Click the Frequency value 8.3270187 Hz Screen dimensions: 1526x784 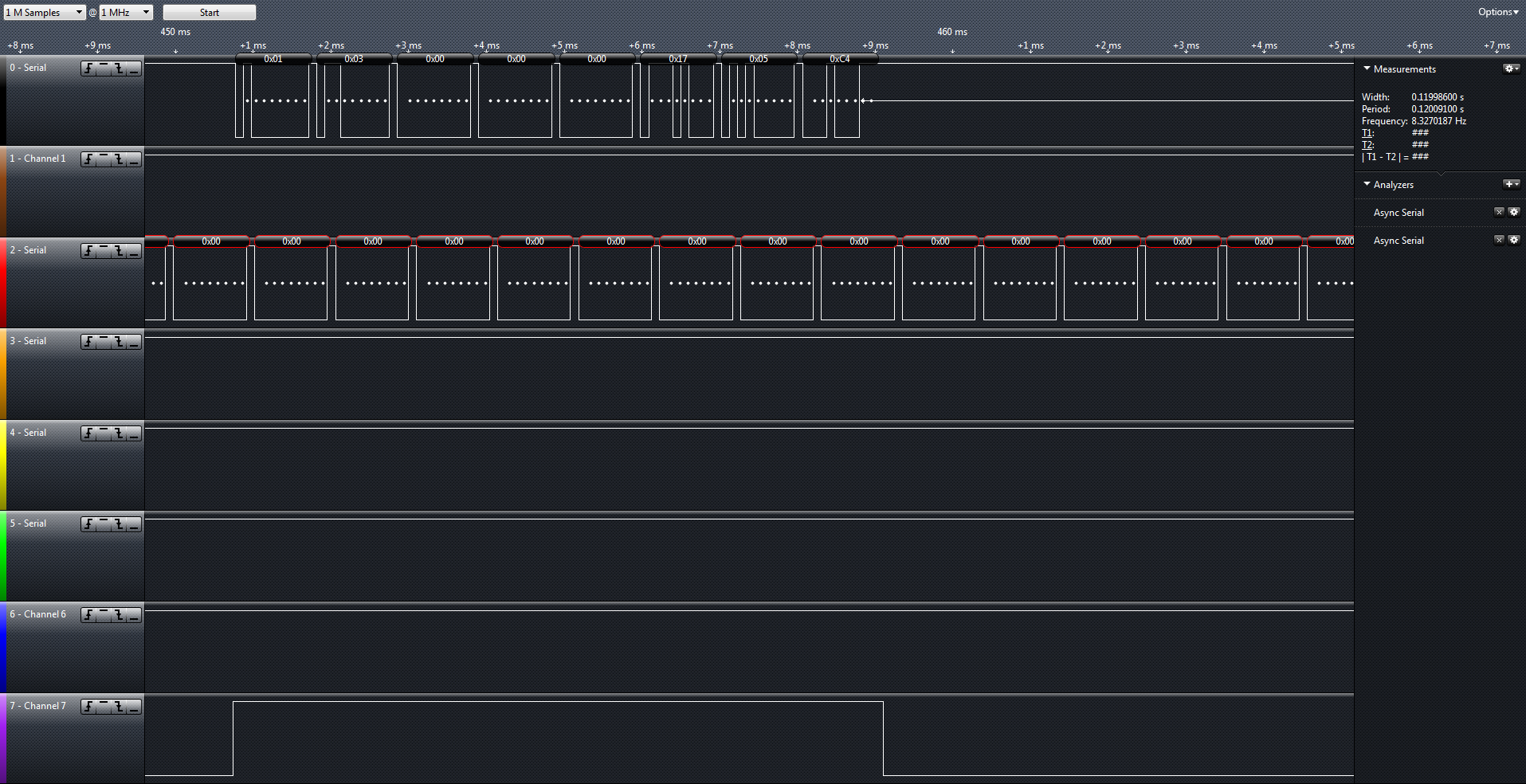pos(1438,121)
